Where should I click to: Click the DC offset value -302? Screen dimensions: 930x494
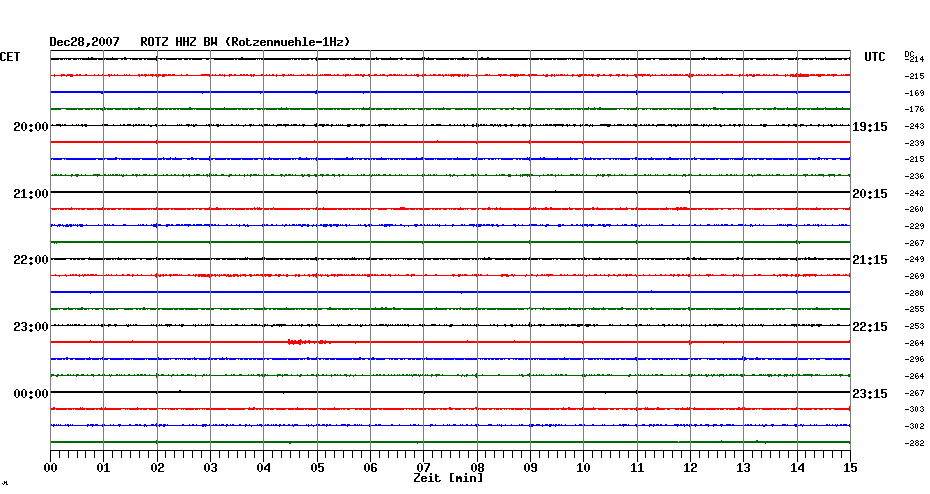click(914, 426)
